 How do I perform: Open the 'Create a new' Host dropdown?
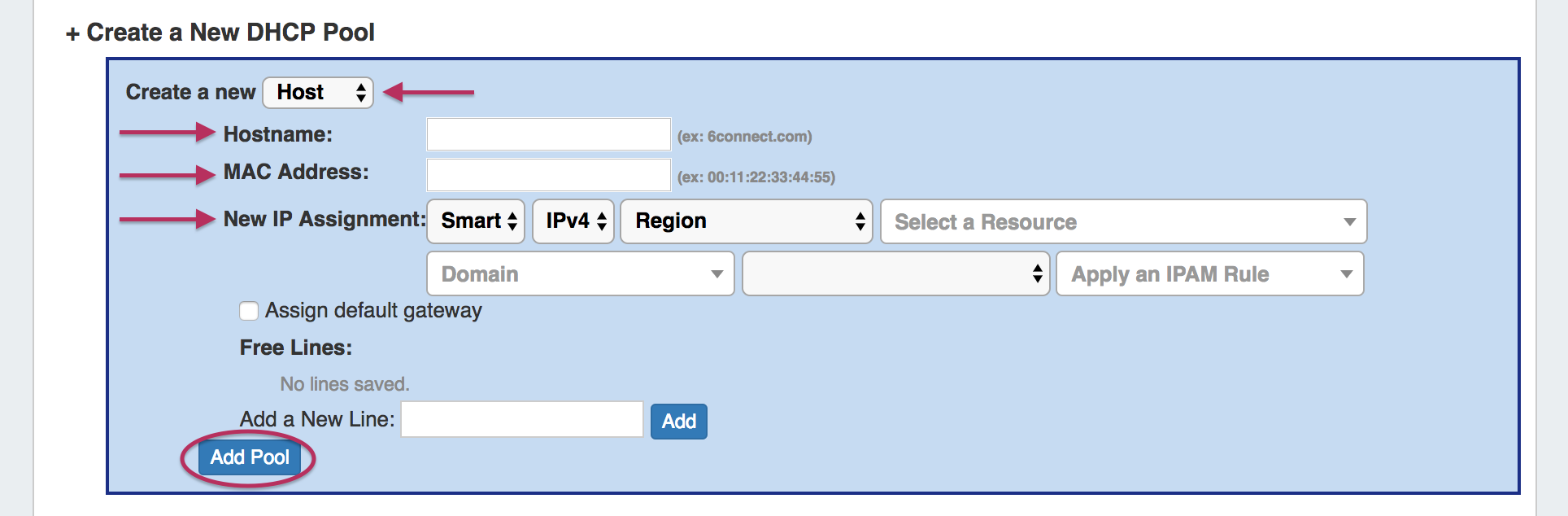tap(318, 93)
